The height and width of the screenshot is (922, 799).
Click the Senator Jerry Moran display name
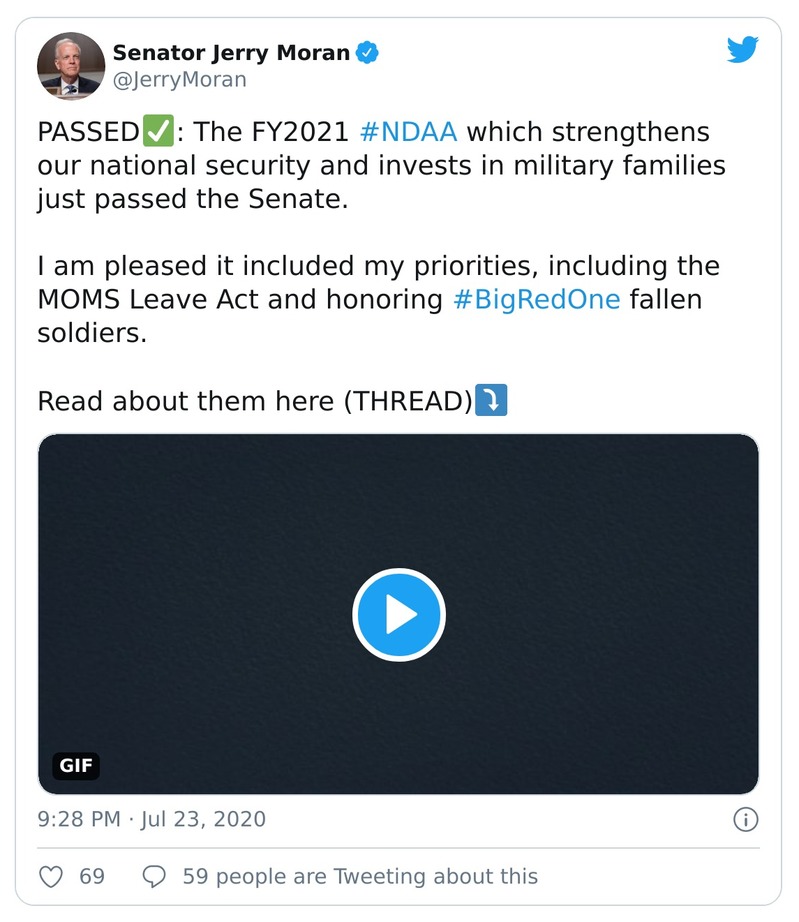(233, 52)
